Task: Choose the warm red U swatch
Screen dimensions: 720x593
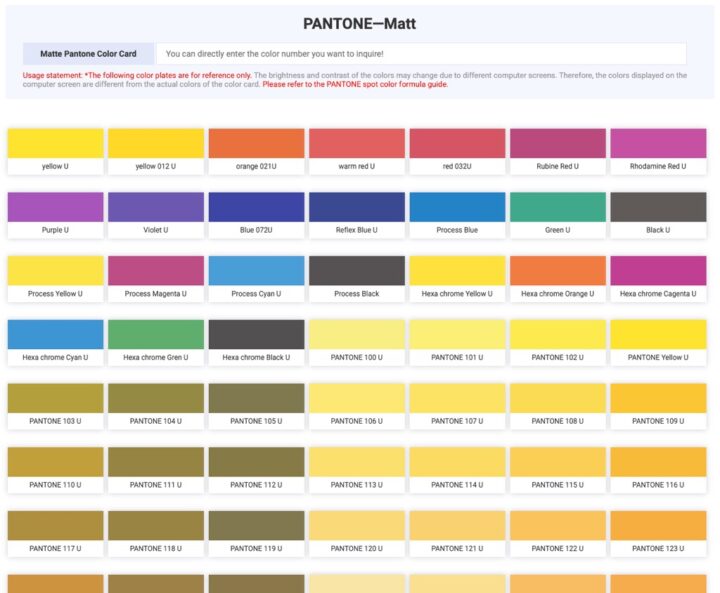Action: click(x=357, y=144)
